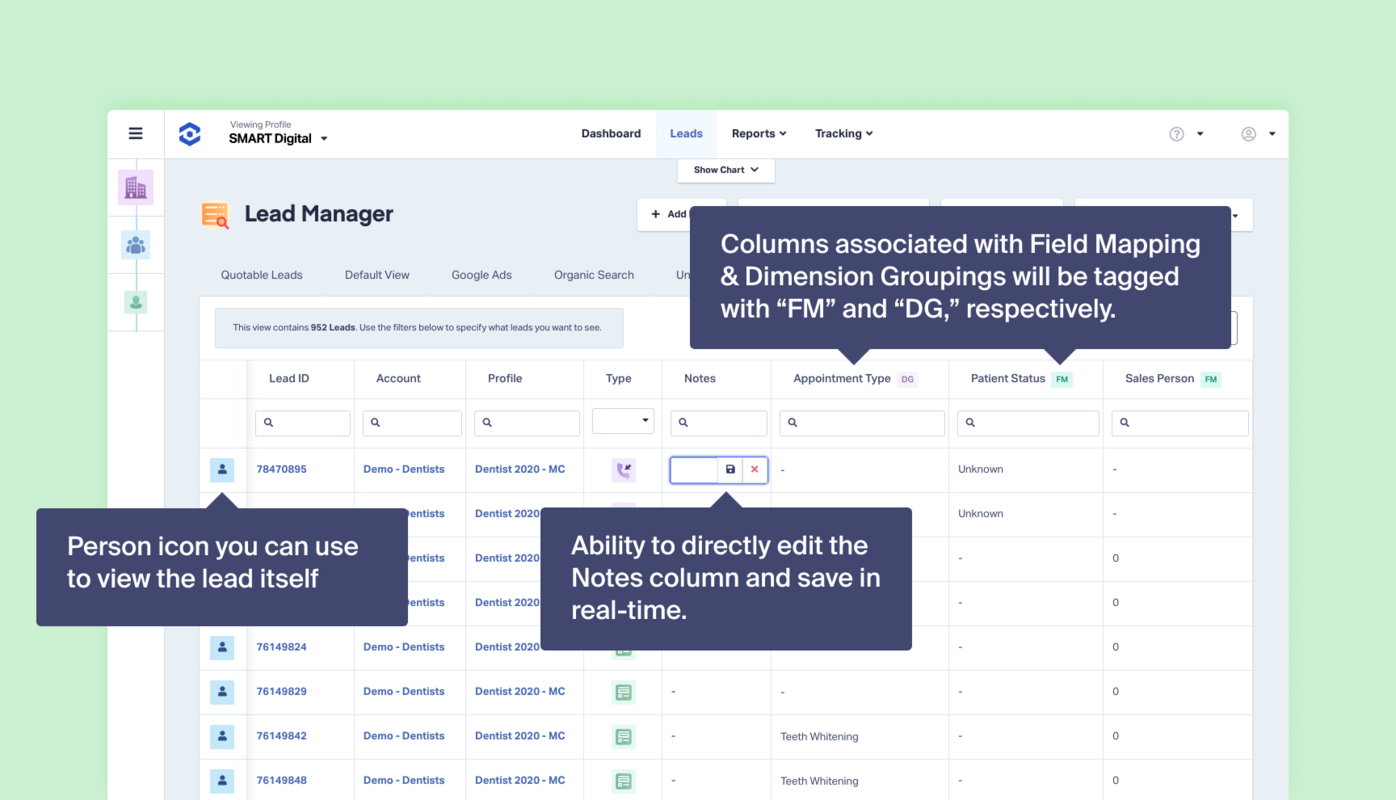Open the Type filter dropdown
1396x800 pixels.
point(622,421)
